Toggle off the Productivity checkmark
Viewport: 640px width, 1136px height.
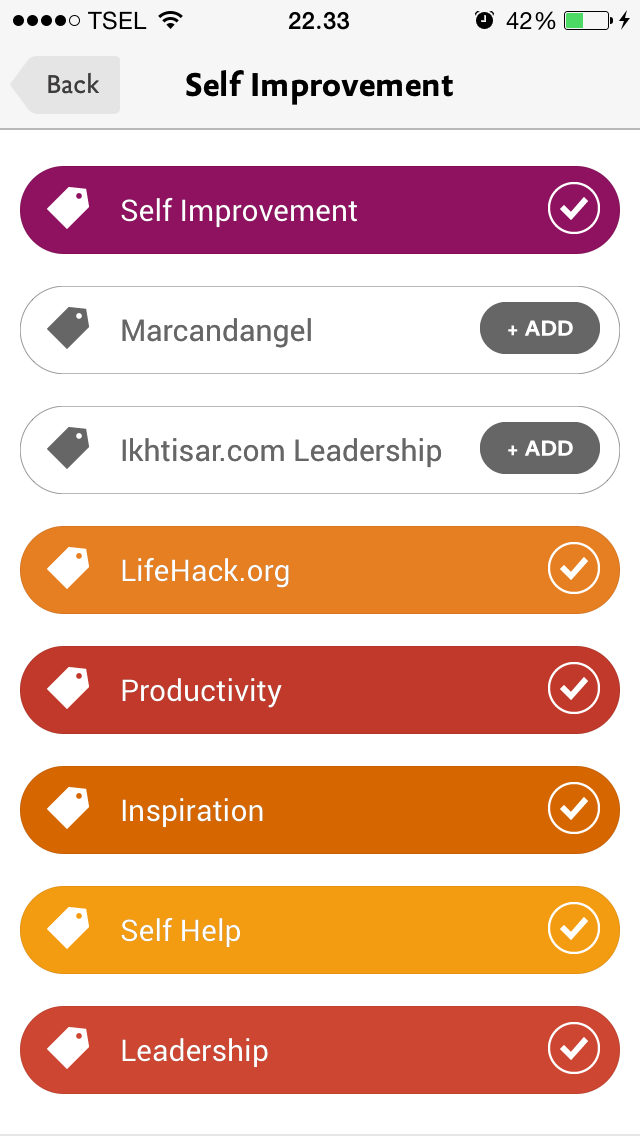tap(574, 689)
